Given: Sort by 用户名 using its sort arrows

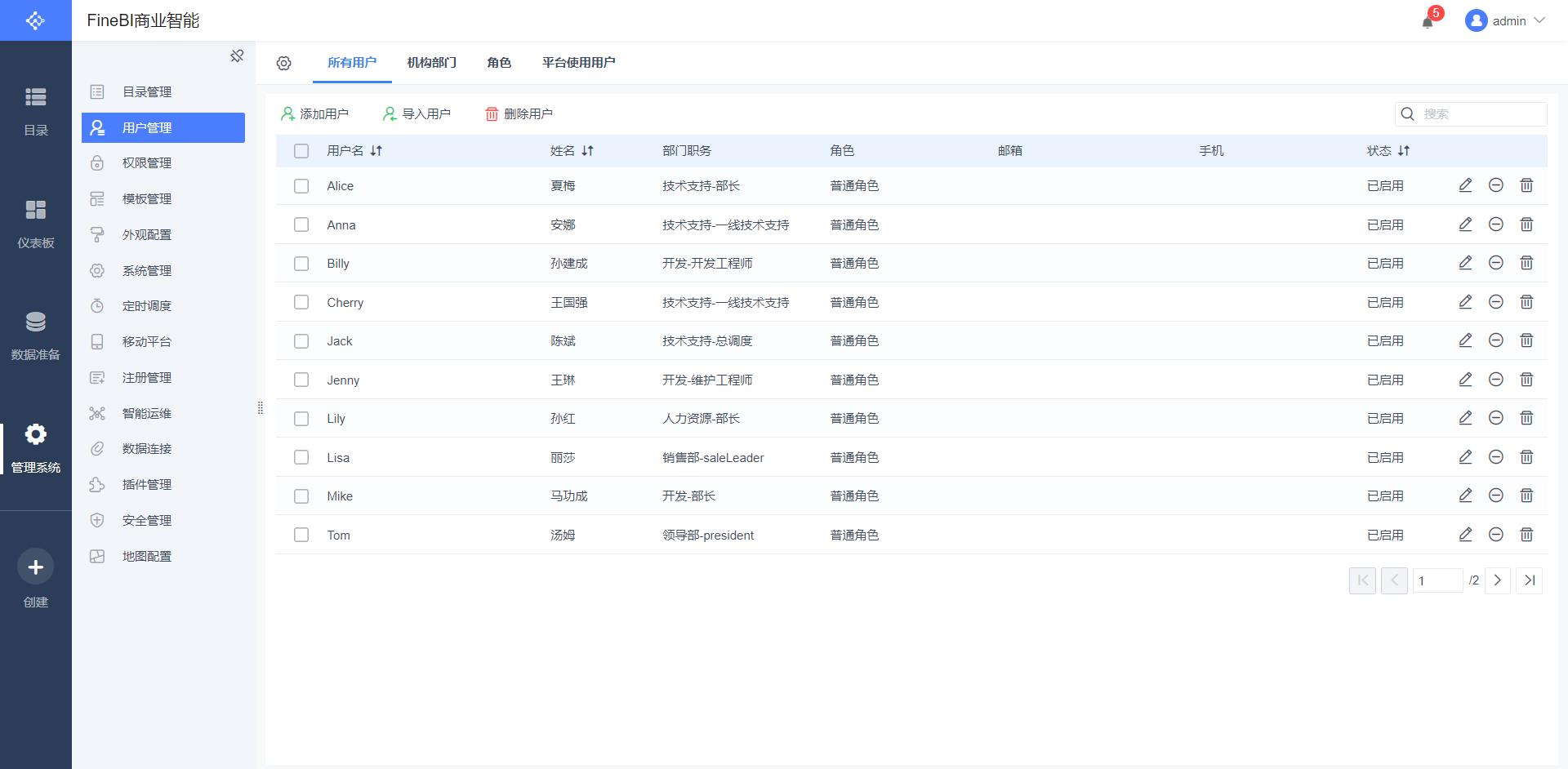Looking at the screenshot, I should coord(376,151).
